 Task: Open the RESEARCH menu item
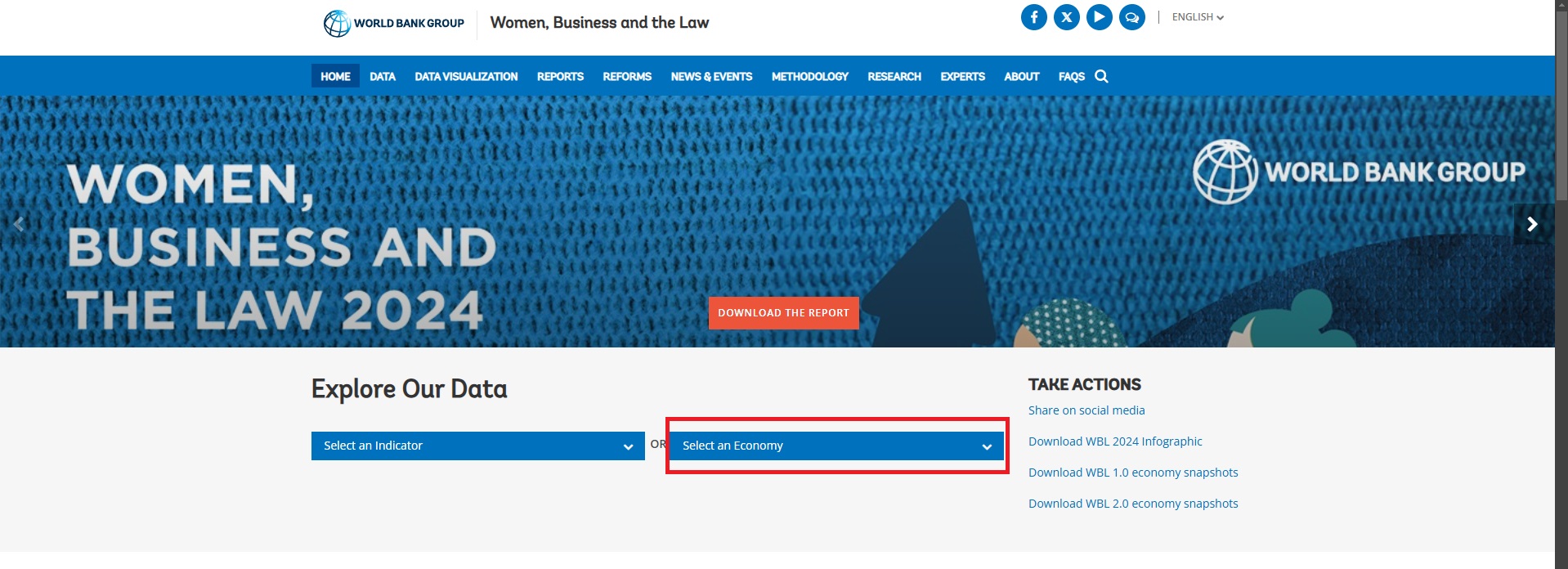click(x=894, y=76)
